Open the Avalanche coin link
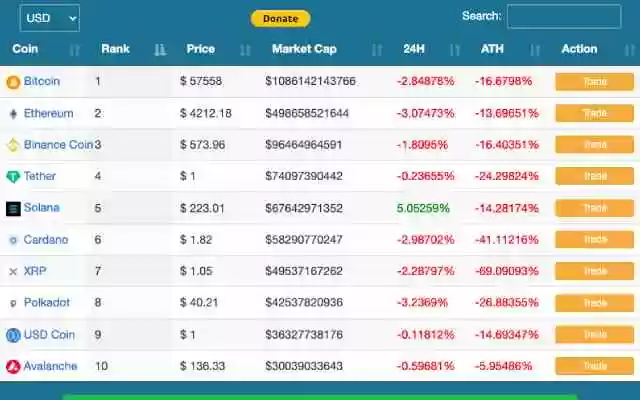640x400 pixels. click(x=50, y=366)
